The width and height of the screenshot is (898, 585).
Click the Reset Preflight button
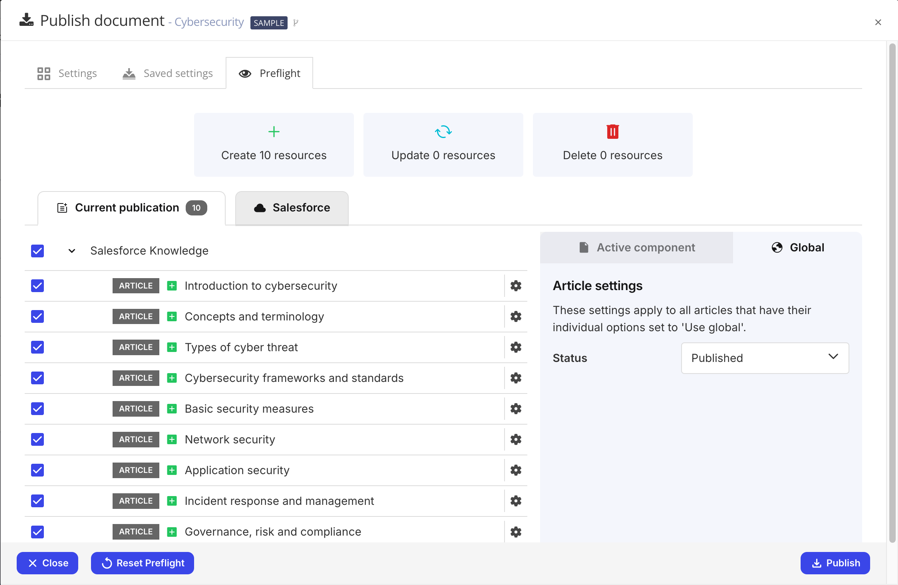(142, 563)
